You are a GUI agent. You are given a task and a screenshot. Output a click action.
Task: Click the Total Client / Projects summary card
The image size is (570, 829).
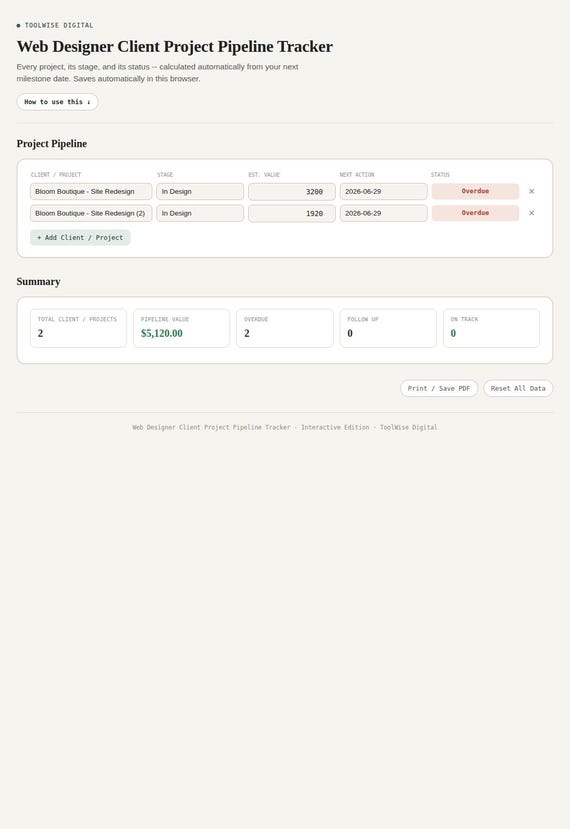[78, 328]
